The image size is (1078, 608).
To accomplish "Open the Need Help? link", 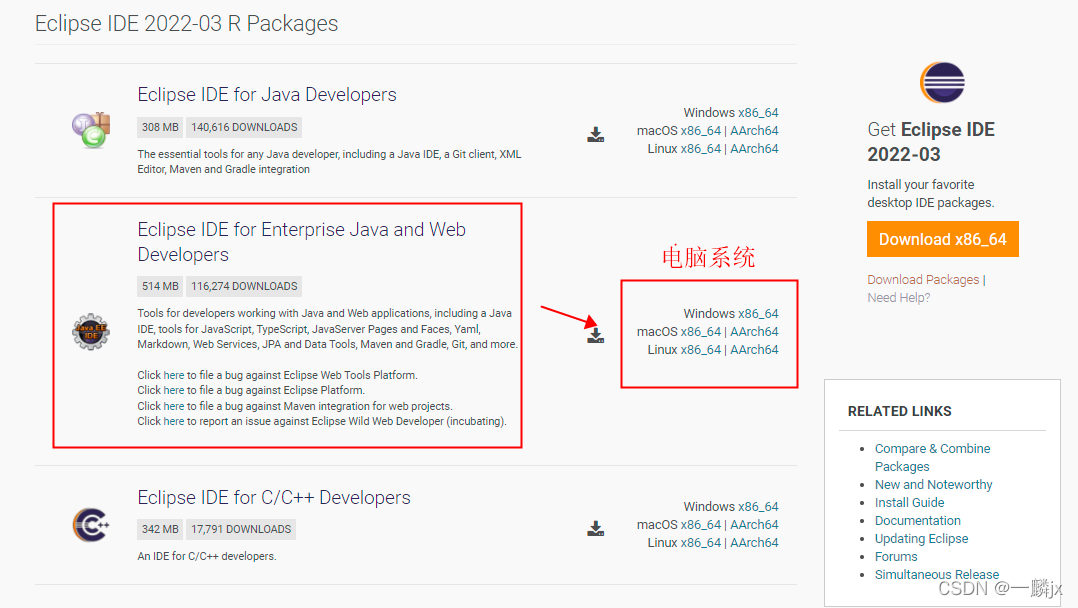I will click(x=899, y=297).
